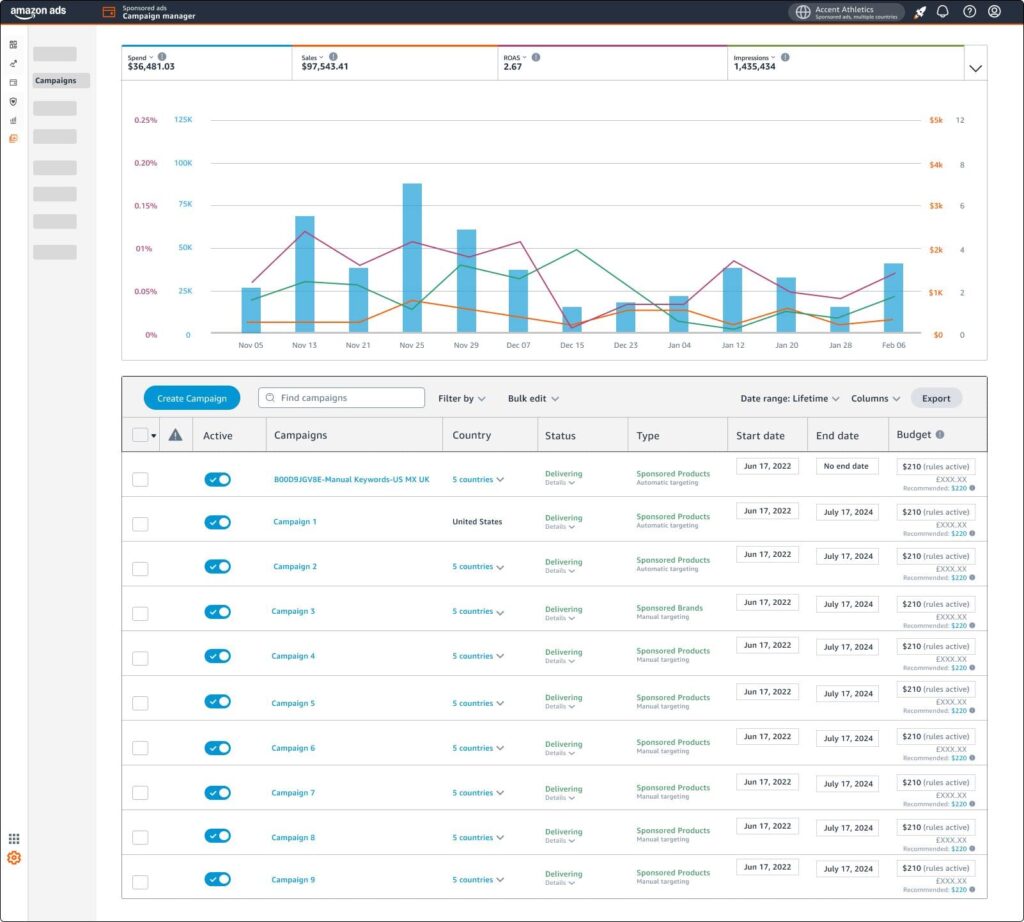
Task: Open the Columns dropdown
Action: [x=874, y=398]
